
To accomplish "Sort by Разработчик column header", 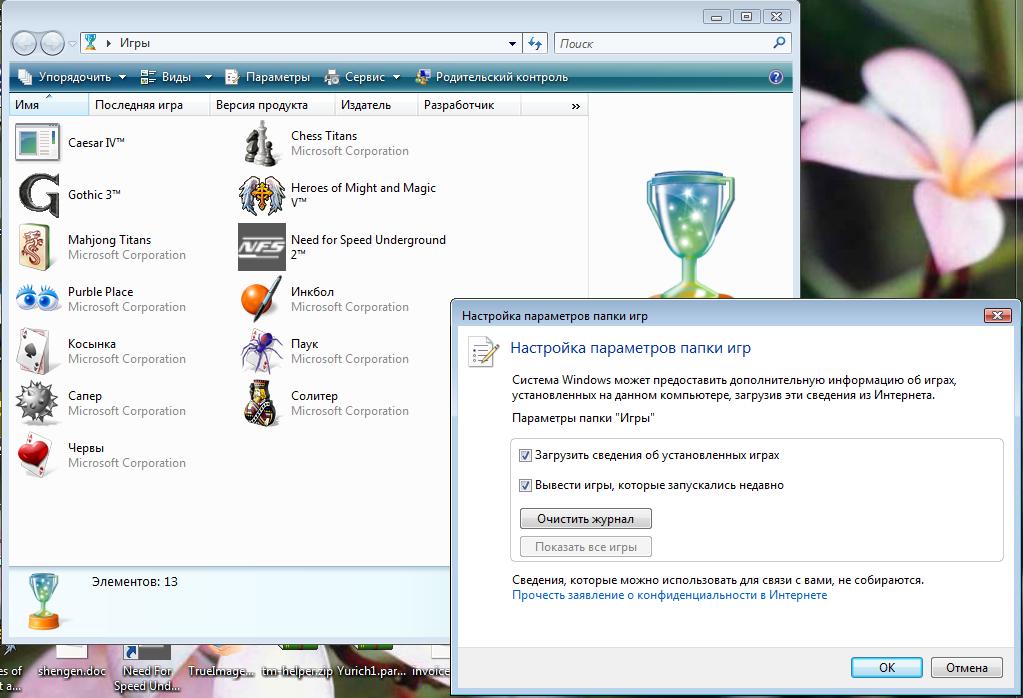I will tap(468, 105).
